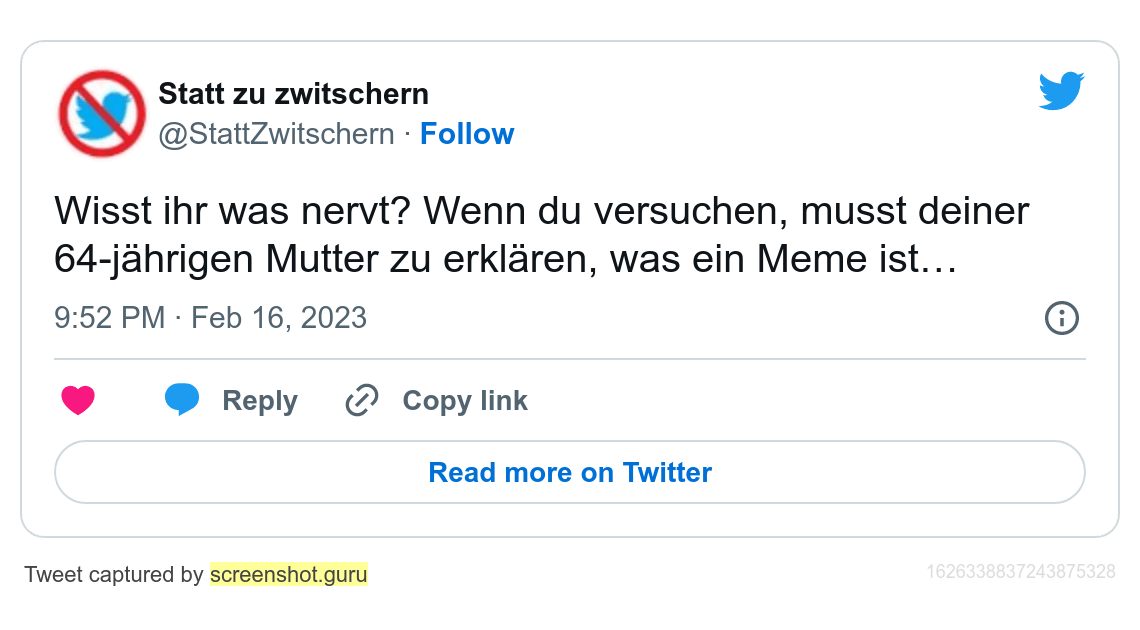
Task: Click the blue Twitter bird logo
Action: click(x=1061, y=91)
